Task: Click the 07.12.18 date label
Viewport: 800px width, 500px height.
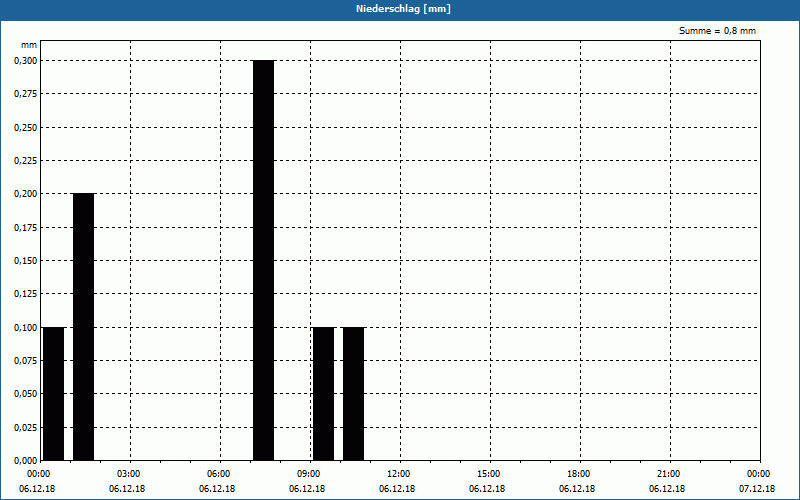Action: click(x=757, y=489)
